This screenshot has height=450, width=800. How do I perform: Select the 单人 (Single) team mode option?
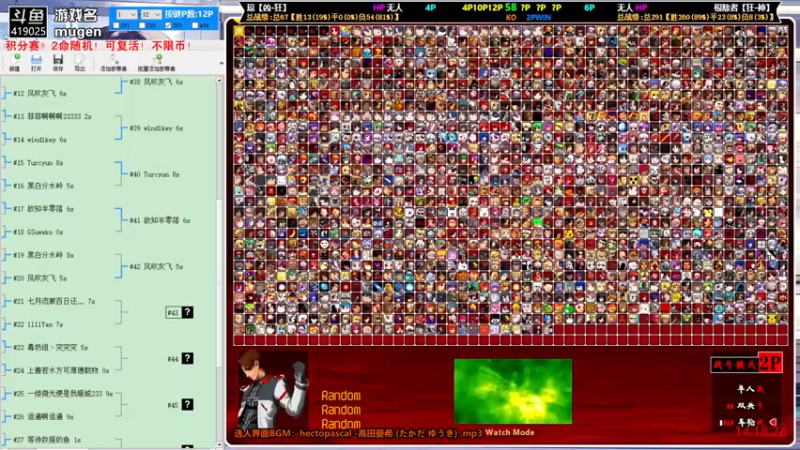(x=749, y=389)
